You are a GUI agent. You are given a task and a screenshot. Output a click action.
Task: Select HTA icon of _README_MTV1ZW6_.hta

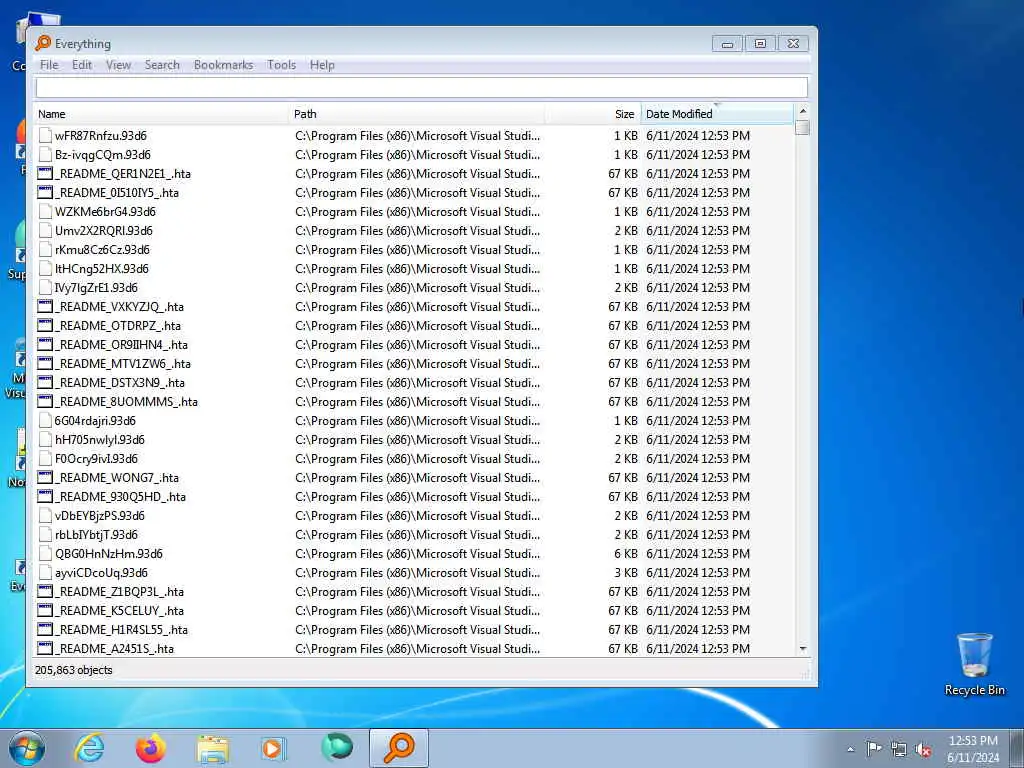pyautogui.click(x=45, y=363)
